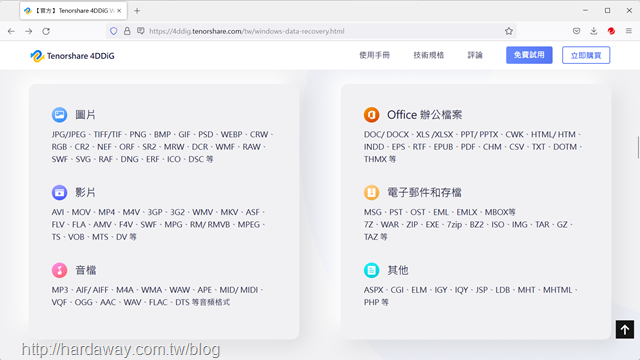The height and width of the screenshot is (360, 640).
Task: Click the 立即購買 buy now button
Action: click(586, 55)
